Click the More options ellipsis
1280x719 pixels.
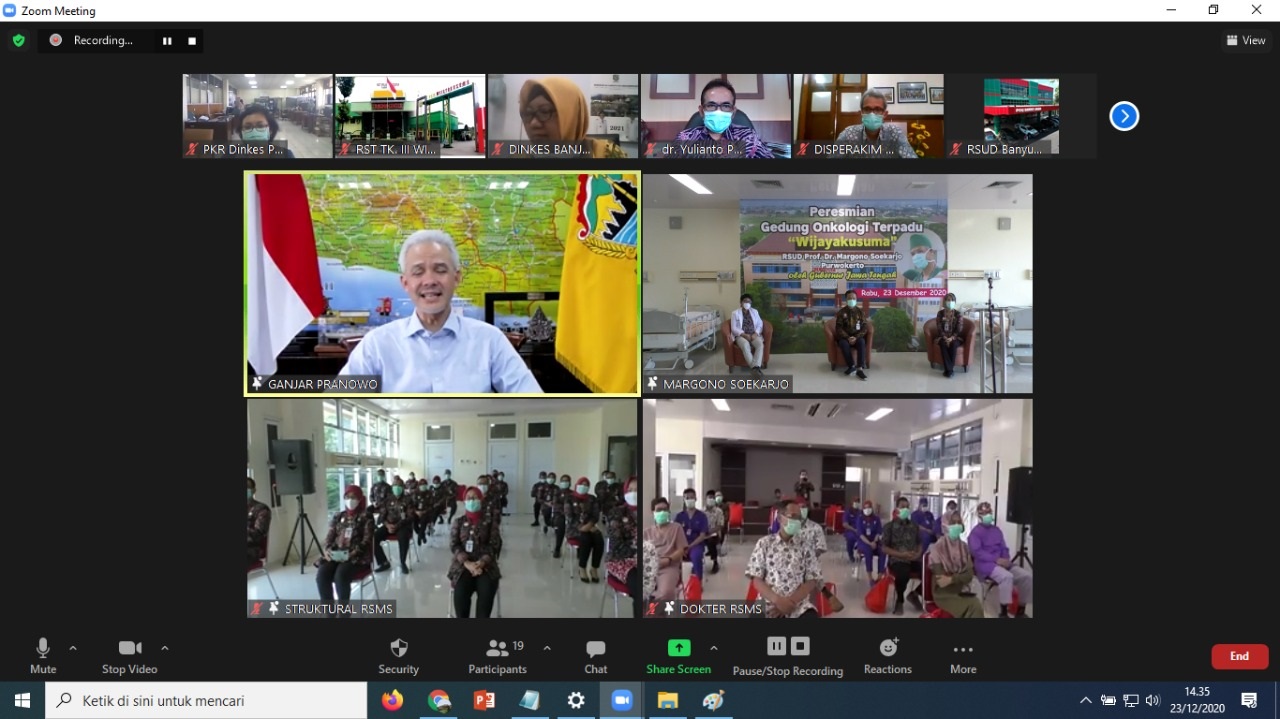pyautogui.click(x=963, y=655)
